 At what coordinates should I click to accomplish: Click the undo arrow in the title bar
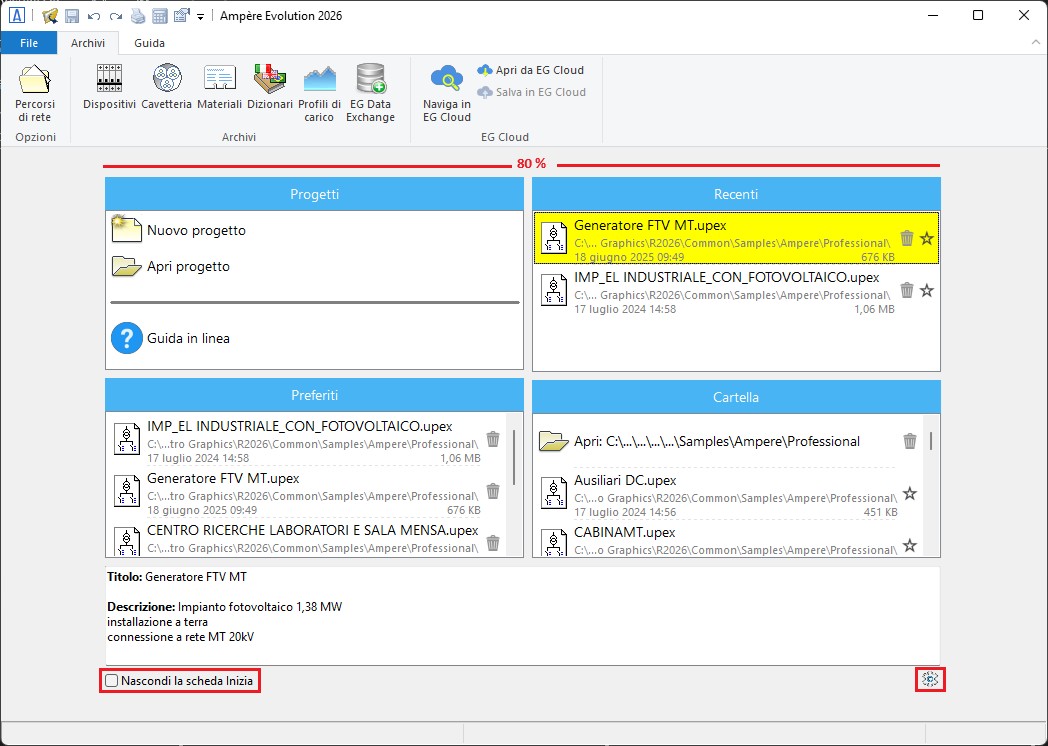tap(94, 16)
